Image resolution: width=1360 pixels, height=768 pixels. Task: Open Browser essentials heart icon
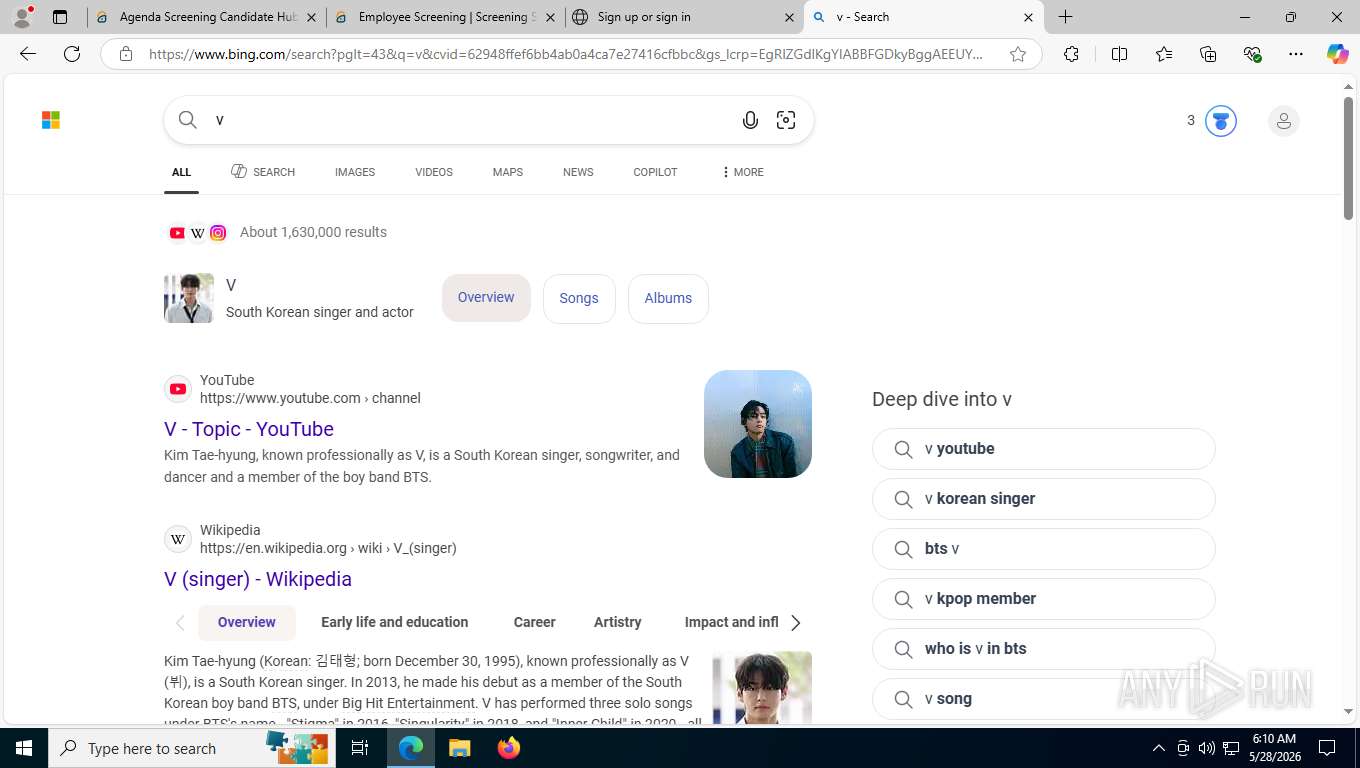tap(1252, 54)
